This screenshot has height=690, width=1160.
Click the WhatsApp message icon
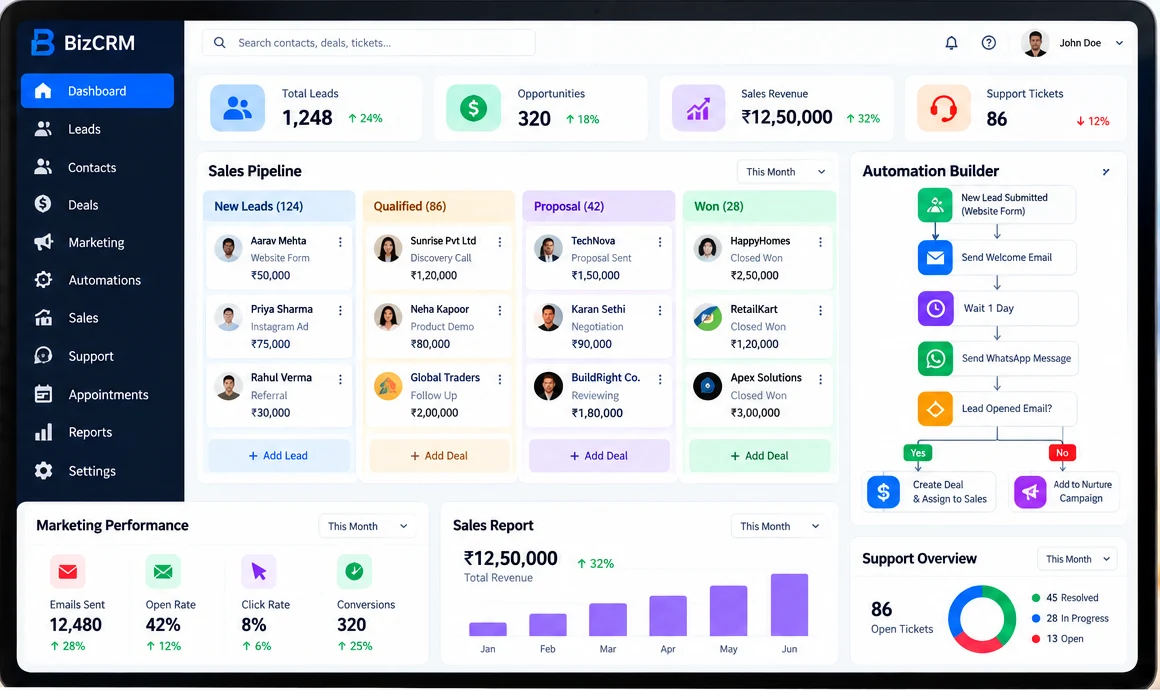click(935, 359)
